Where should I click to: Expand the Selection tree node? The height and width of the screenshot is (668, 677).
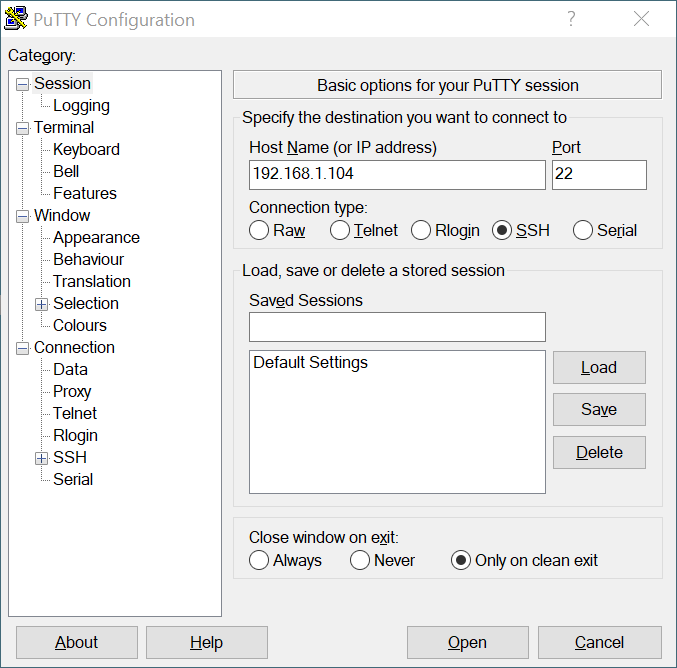(x=41, y=304)
